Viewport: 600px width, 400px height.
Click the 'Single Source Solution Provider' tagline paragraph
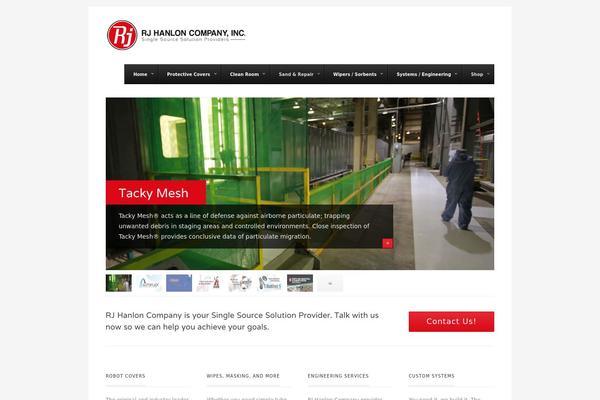point(242,321)
